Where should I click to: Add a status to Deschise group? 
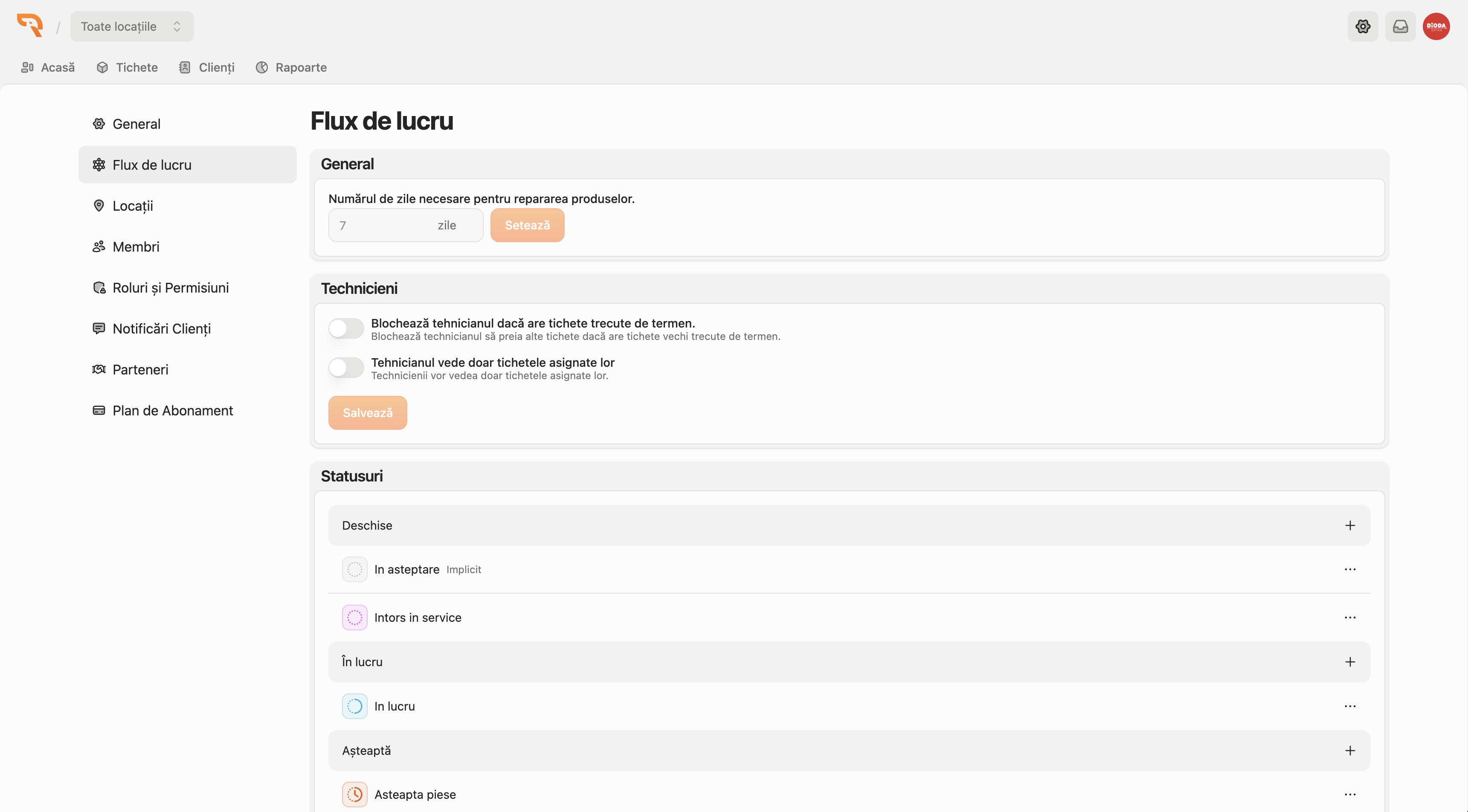[1350, 525]
